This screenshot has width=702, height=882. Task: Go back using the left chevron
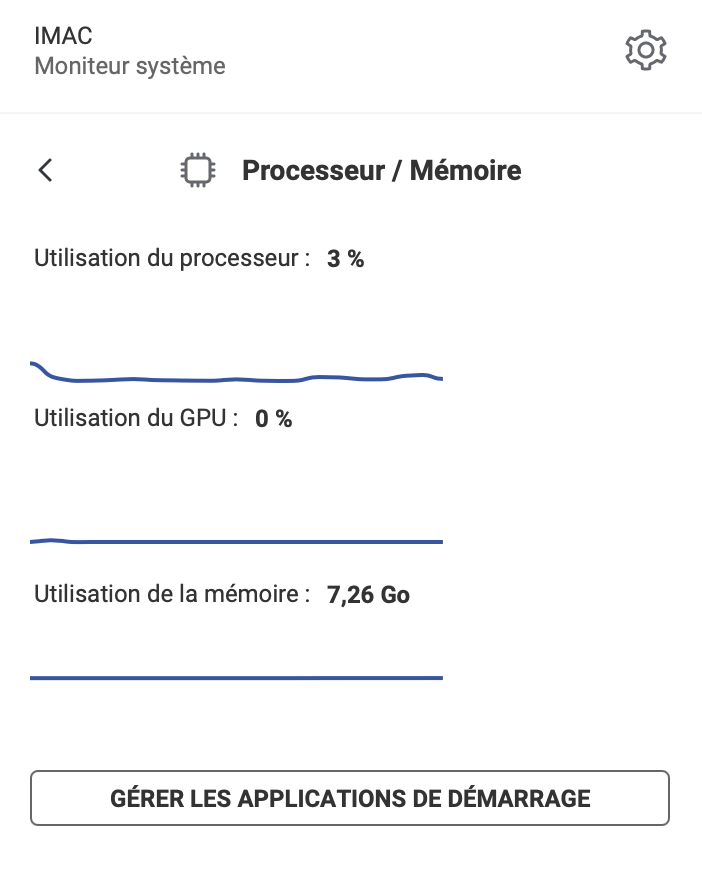tap(46, 170)
